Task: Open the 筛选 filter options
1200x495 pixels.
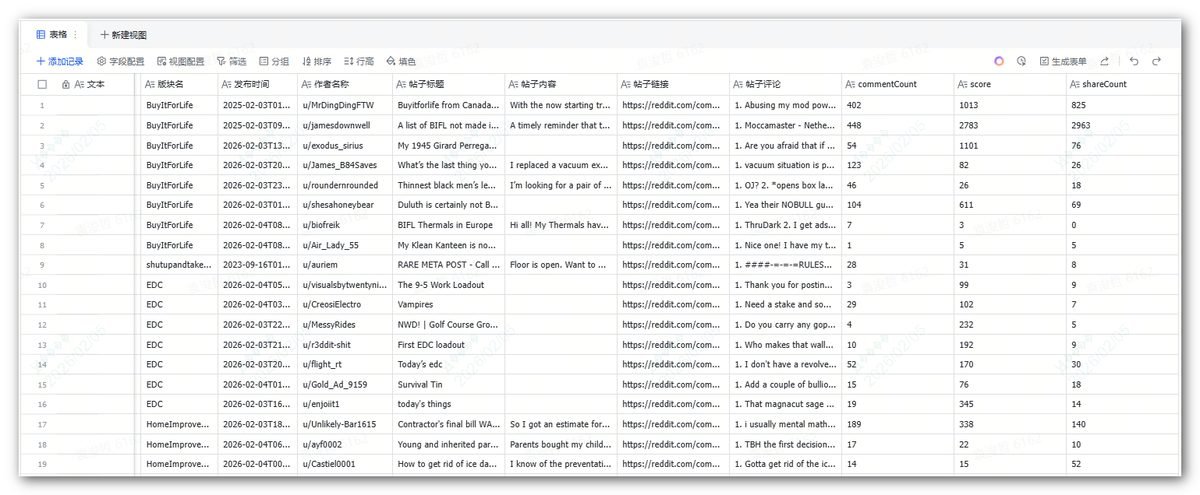Action: (x=232, y=61)
